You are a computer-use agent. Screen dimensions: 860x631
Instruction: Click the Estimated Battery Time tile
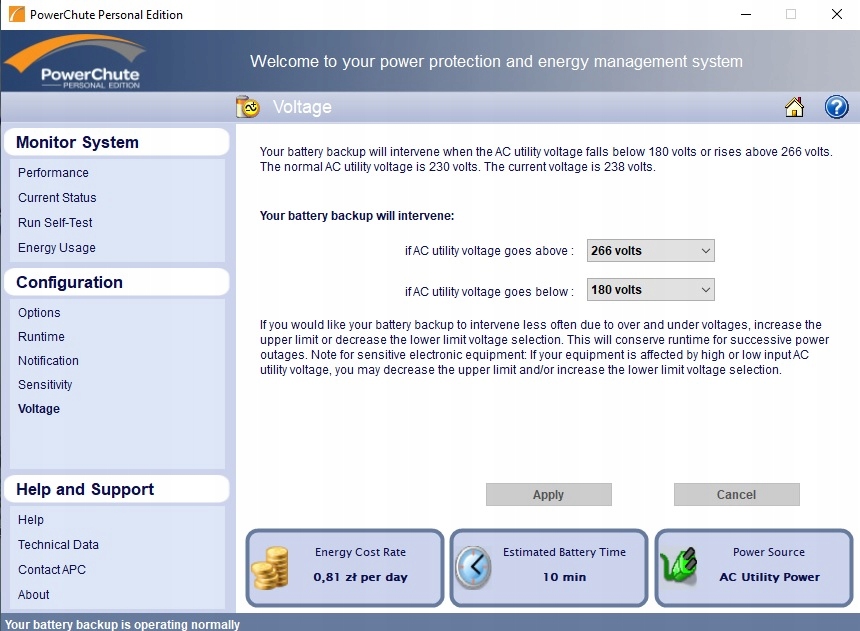(548, 568)
